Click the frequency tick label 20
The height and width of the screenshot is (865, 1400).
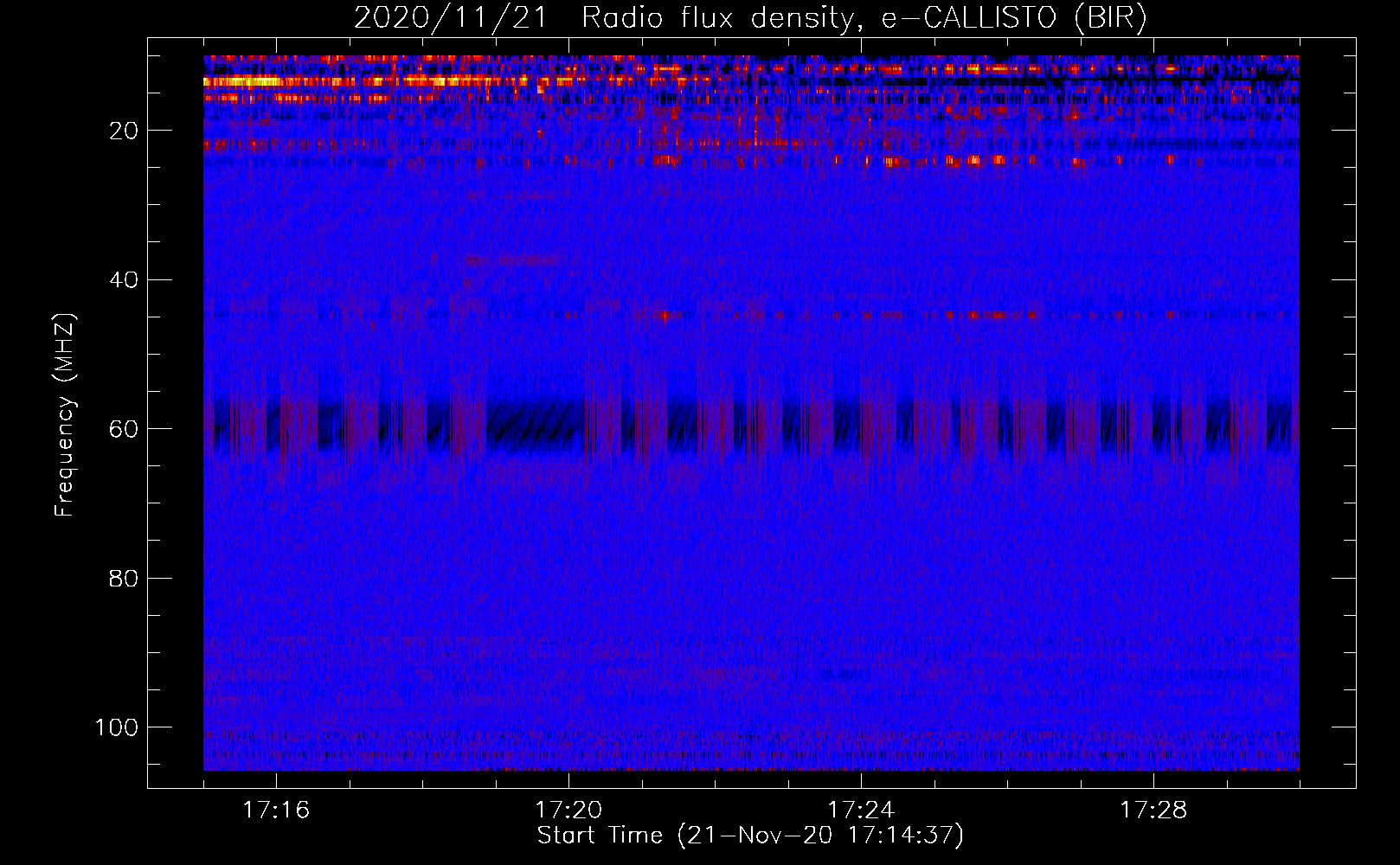tap(125, 131)
